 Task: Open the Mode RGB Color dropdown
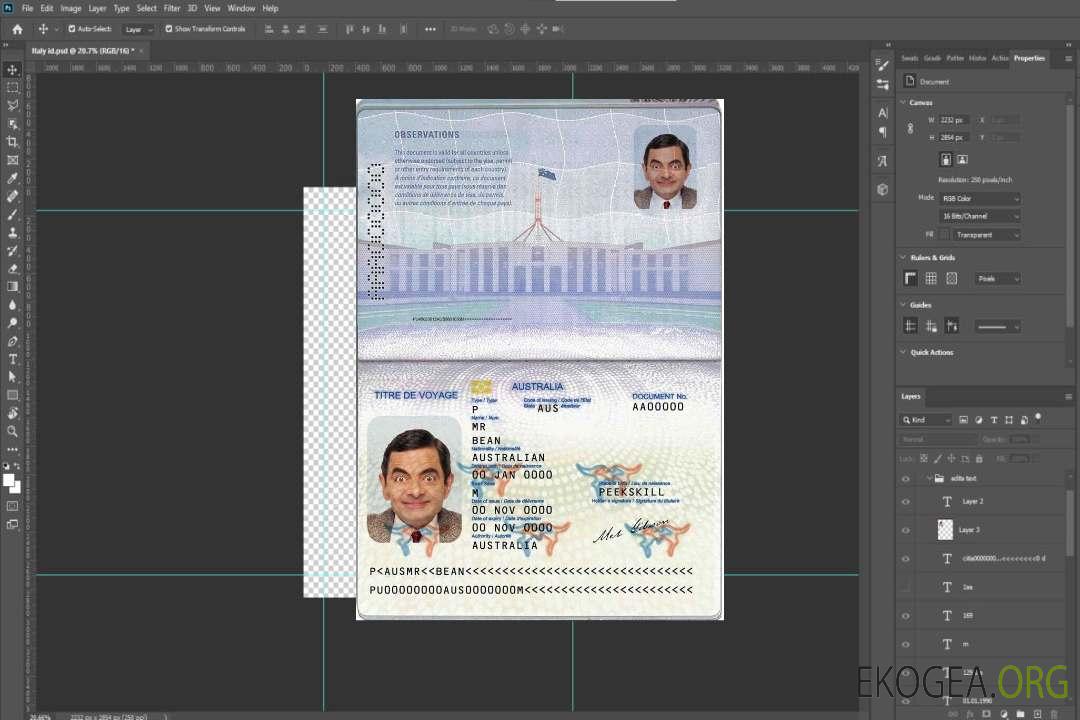[x=980, y=198]
